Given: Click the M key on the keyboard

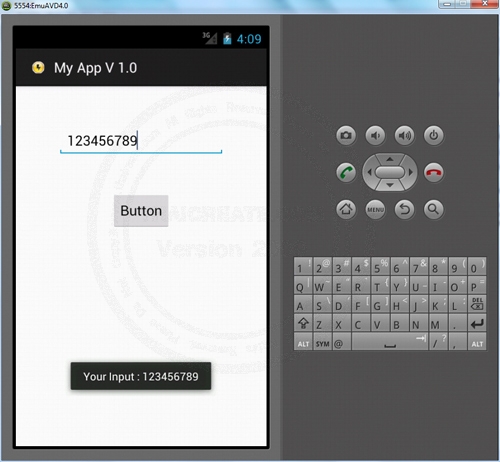Looking at the screenshot, I should [x=438, y=323].
